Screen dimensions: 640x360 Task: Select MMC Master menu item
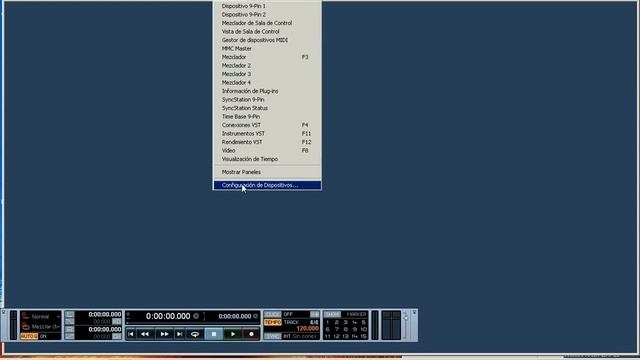(267, 49)
